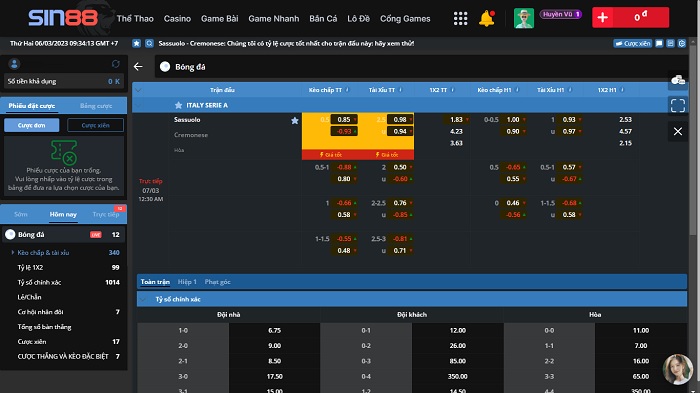Open the live chat support avatar
Screen dimensions: 700x393
click(678, 369)
